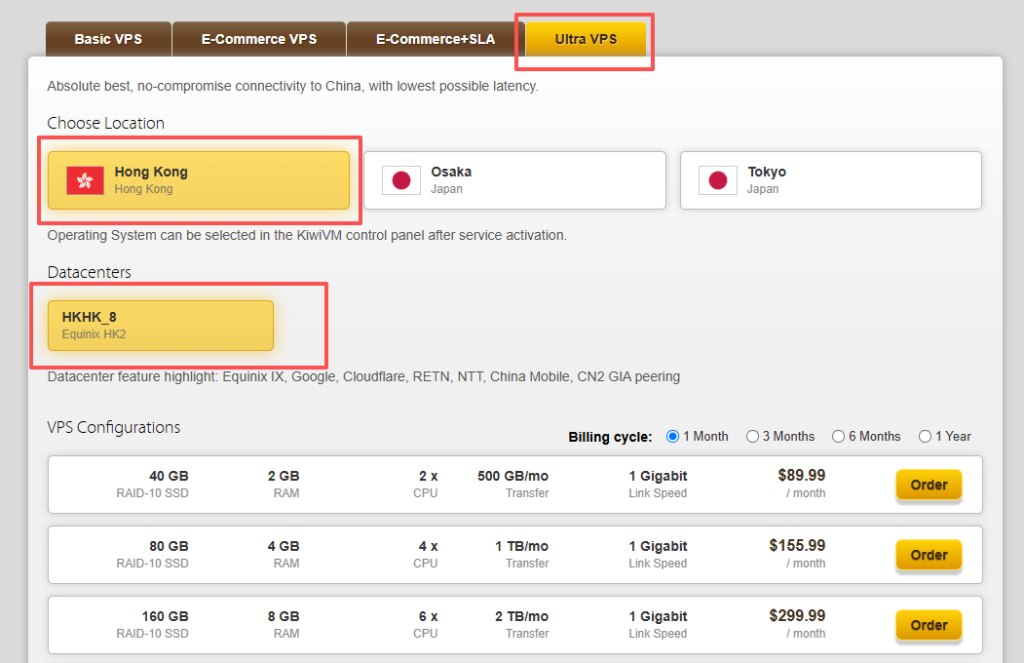Select the Ultra VPS tab
The width and height of the screenshot is (1024, 663).
(586, 40)
